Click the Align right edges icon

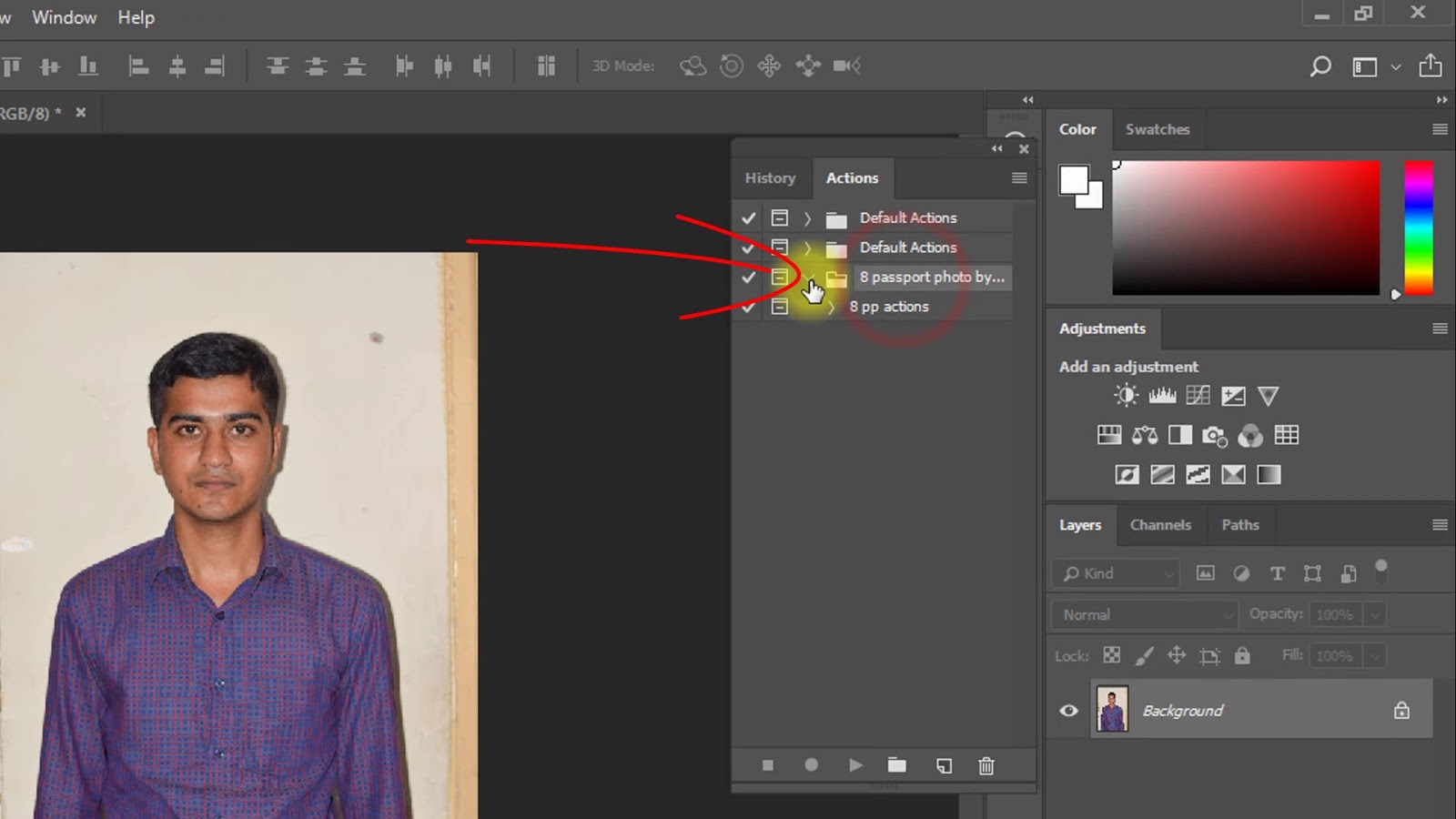(x=215, y=66)
